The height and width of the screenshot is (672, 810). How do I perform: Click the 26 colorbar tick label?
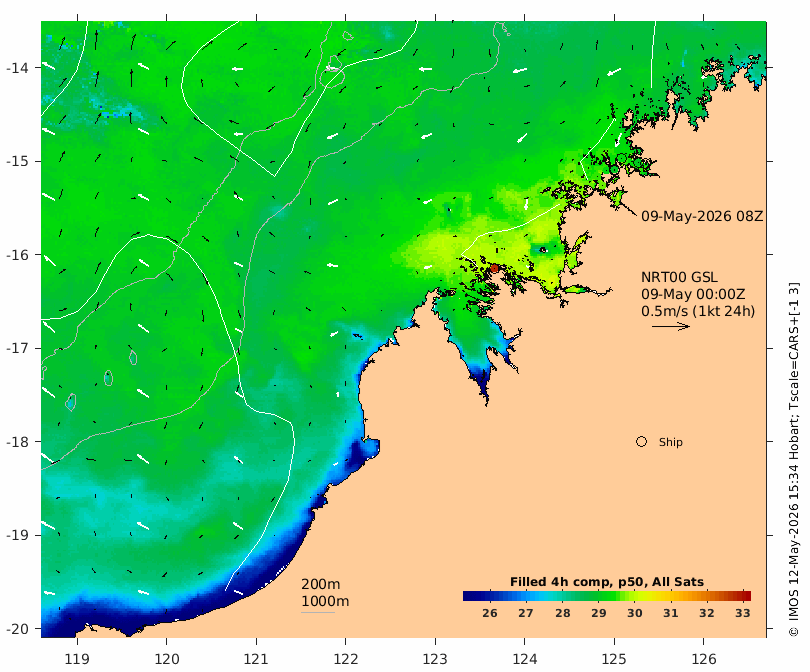pyautogui.click(x=489, y=613)
